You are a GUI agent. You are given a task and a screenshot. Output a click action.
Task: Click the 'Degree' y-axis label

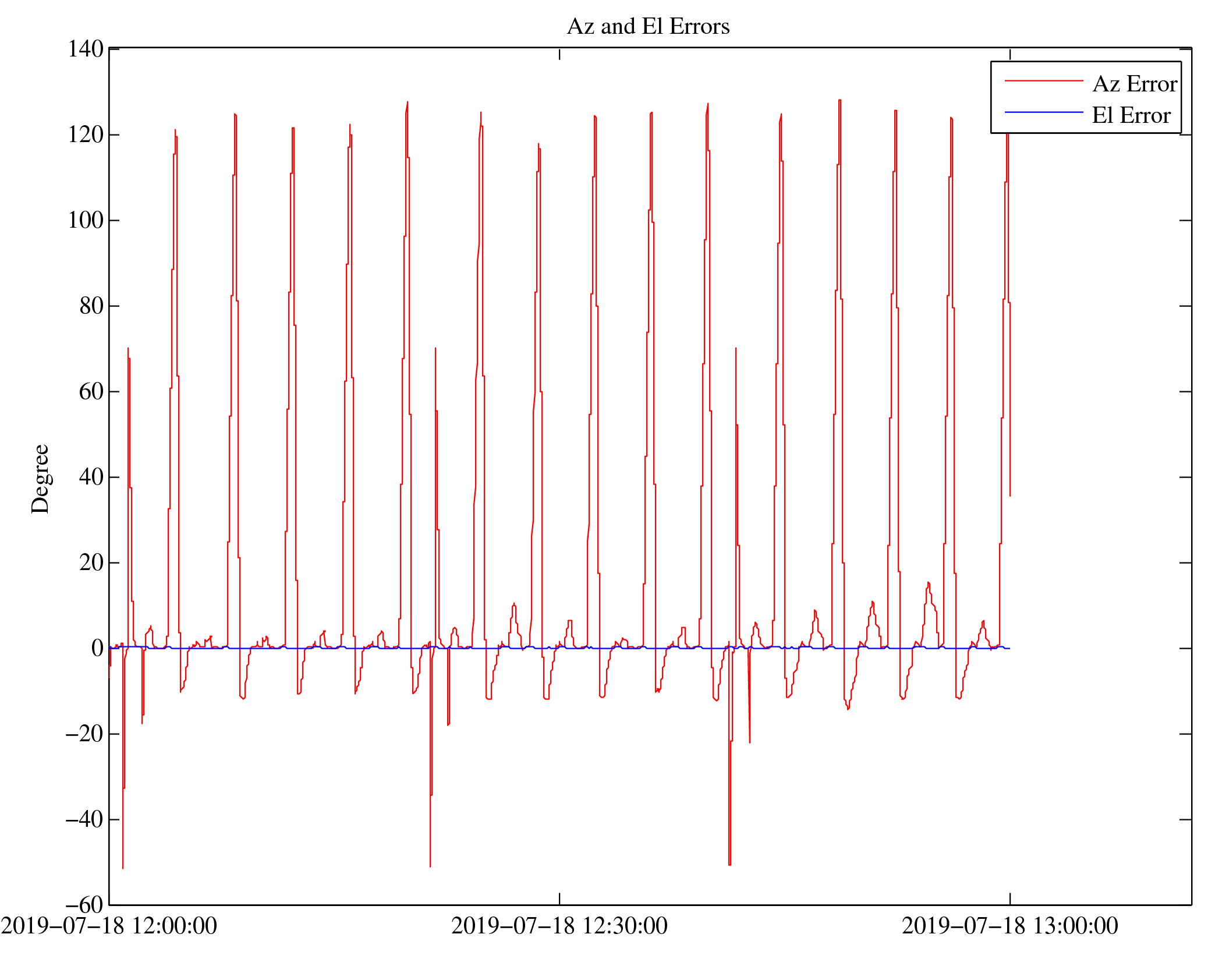[x=40, y=479]
